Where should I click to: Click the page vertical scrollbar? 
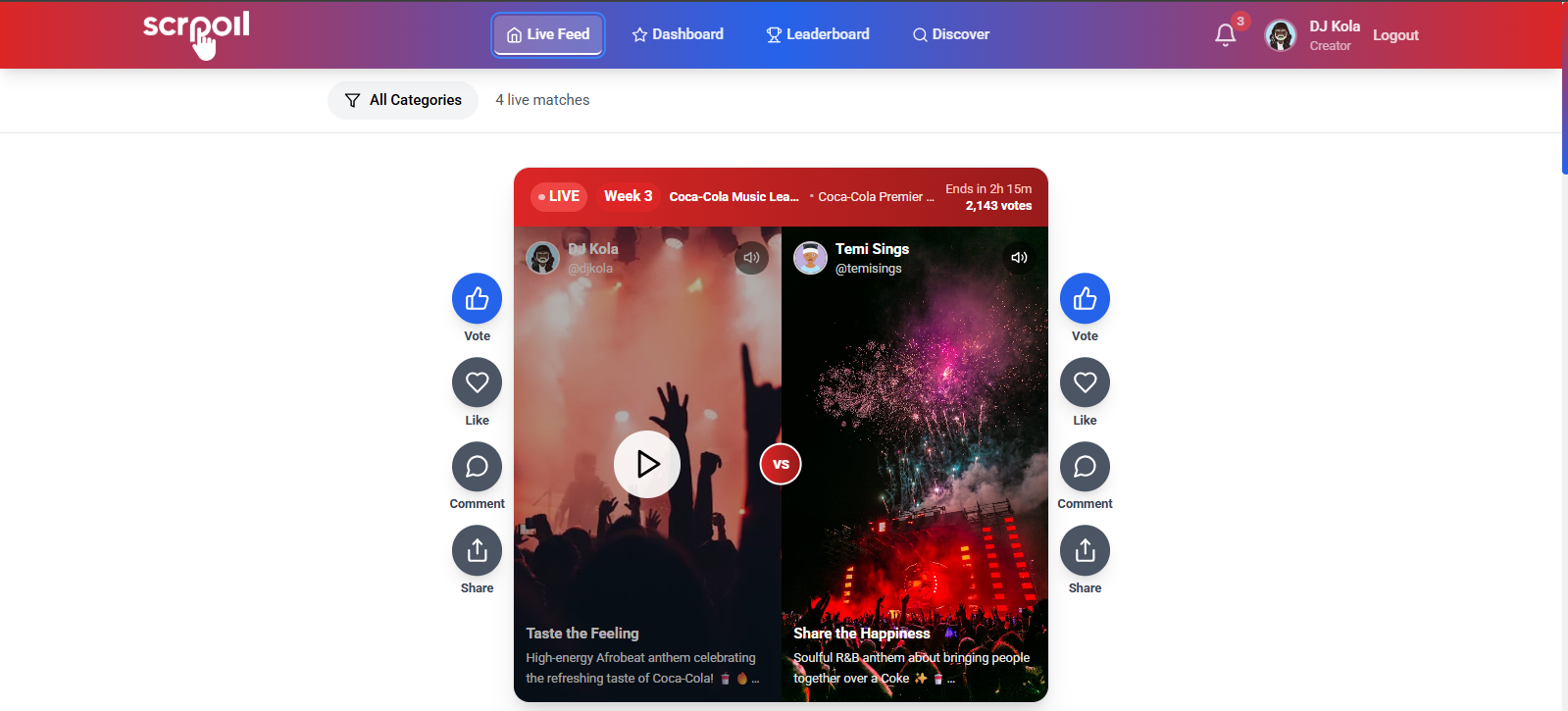pos(1564,88)
